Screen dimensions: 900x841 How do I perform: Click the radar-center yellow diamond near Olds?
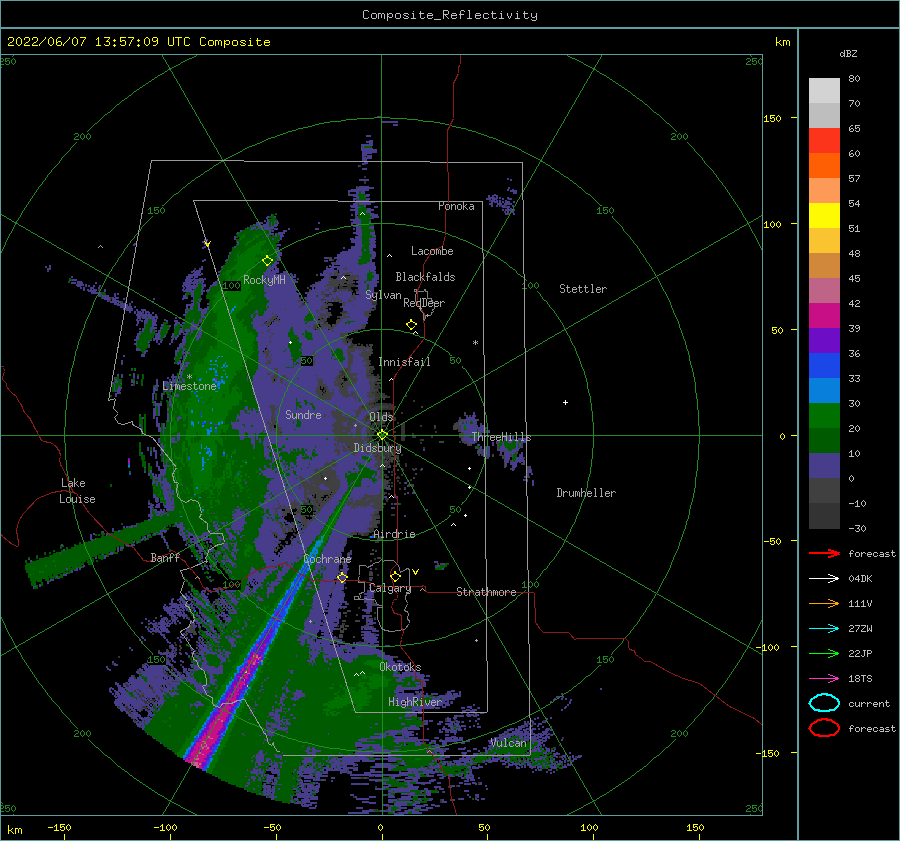[382, 435]
